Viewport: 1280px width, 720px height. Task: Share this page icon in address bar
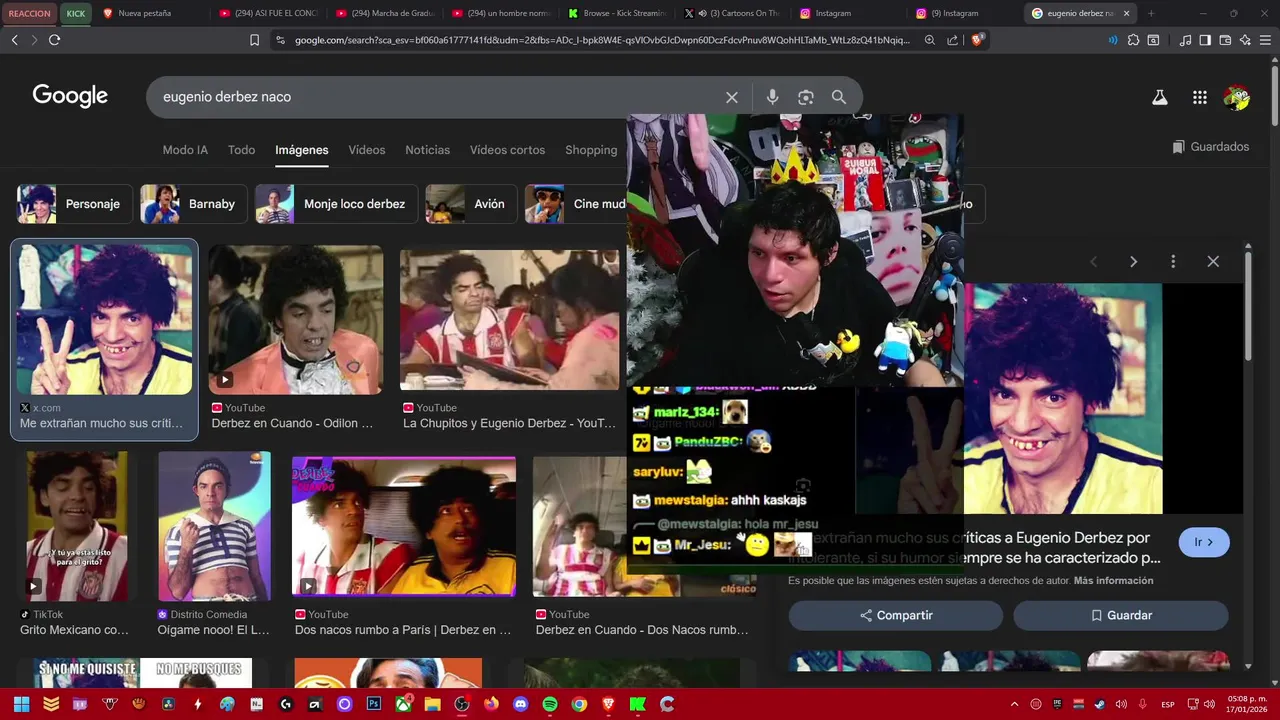952,40
